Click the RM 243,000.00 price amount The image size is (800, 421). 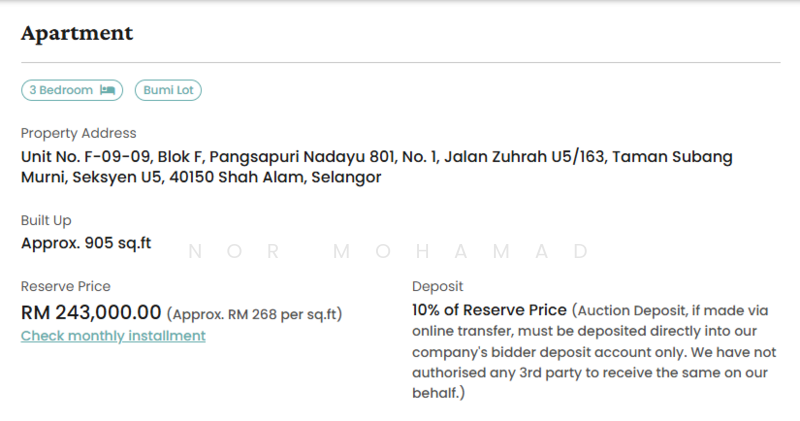(91, 312)
